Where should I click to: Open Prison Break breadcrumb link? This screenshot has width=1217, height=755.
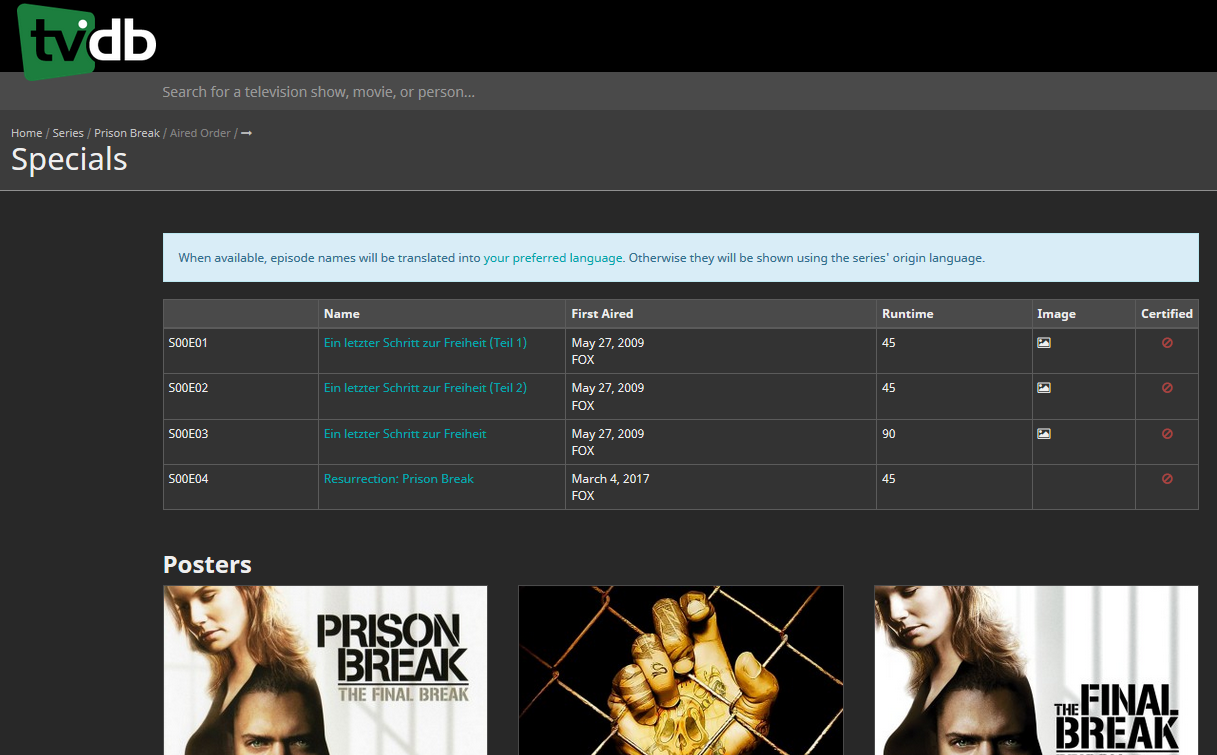coord(127,133)
